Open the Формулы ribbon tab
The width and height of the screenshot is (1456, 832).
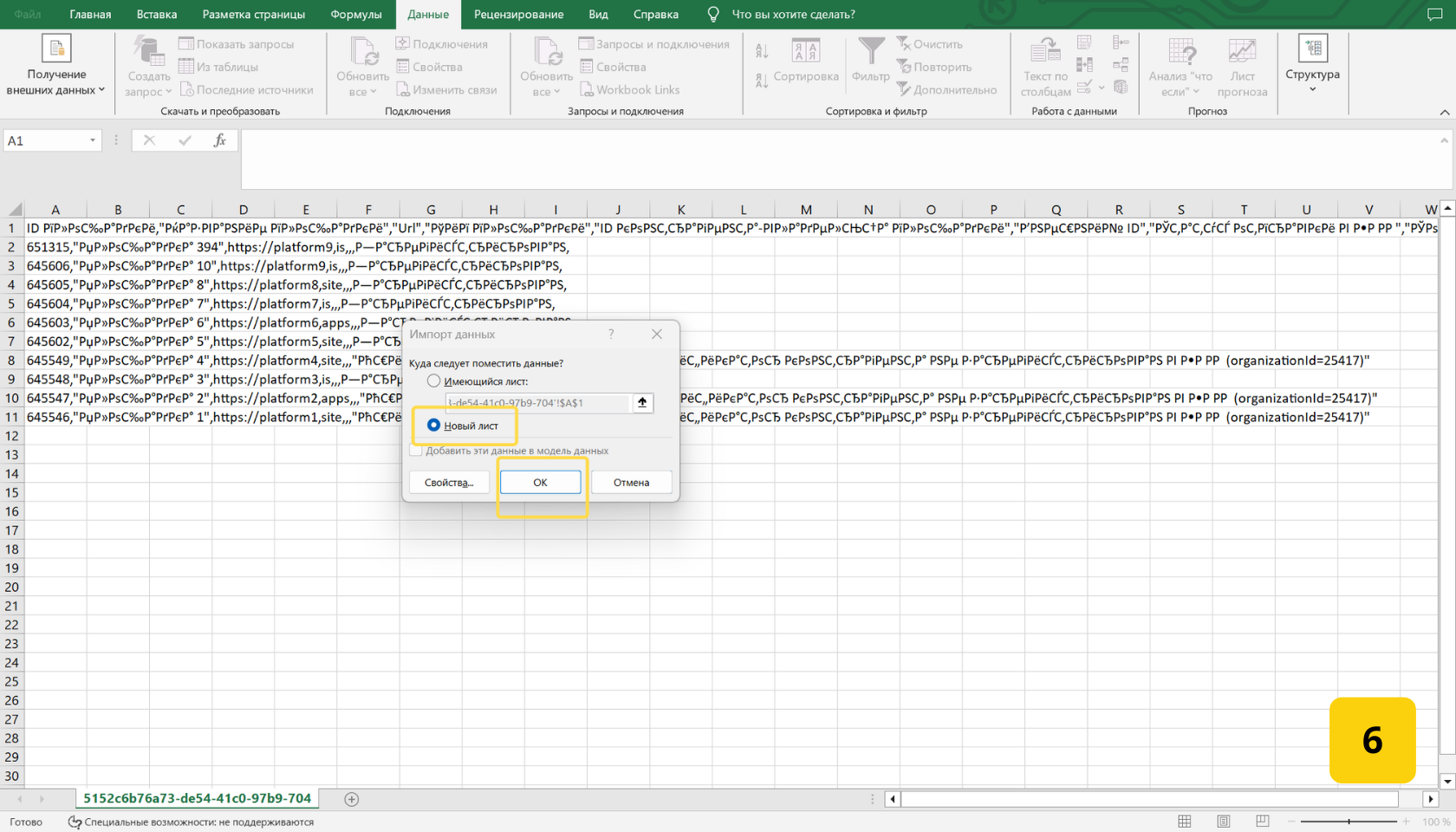pyautogui.click(x=355, y=15)
